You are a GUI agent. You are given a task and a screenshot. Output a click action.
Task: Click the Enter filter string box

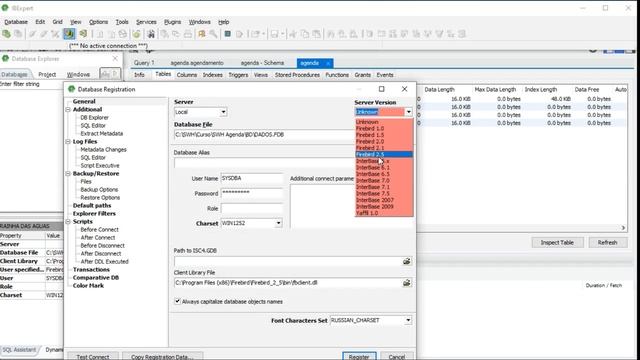(x=31, y=84)
